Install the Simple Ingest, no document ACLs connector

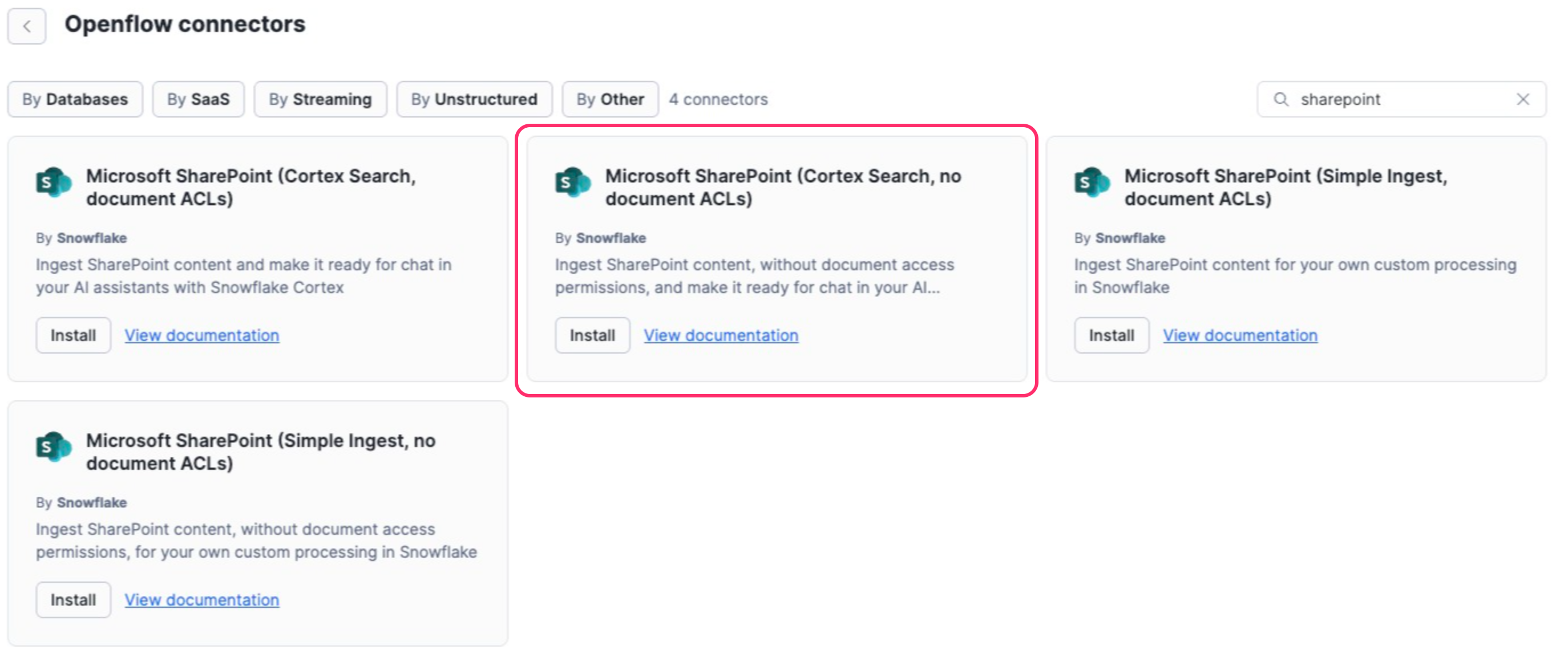pos(73,599)
